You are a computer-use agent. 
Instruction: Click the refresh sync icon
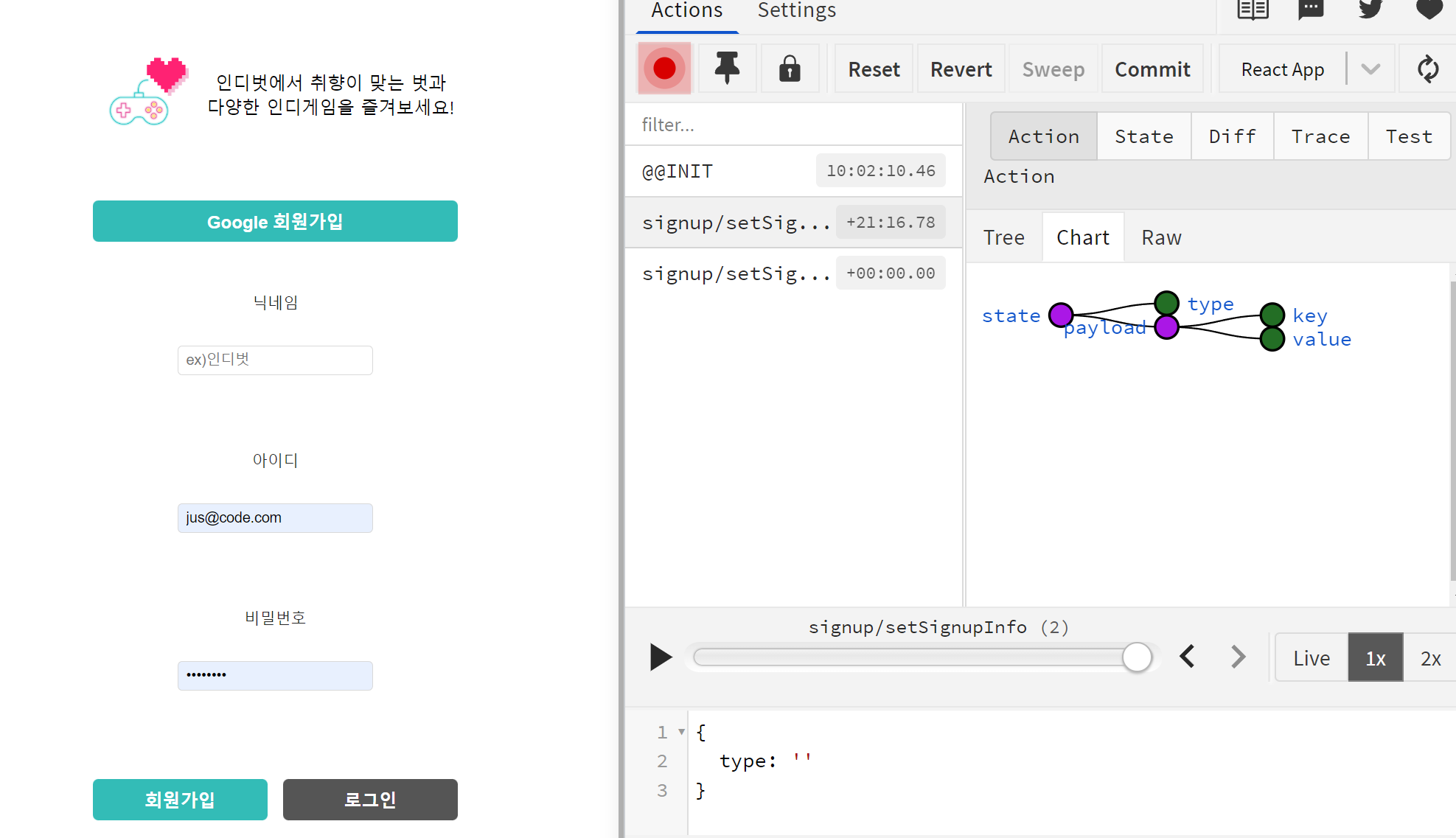(x=1428, y=69)
